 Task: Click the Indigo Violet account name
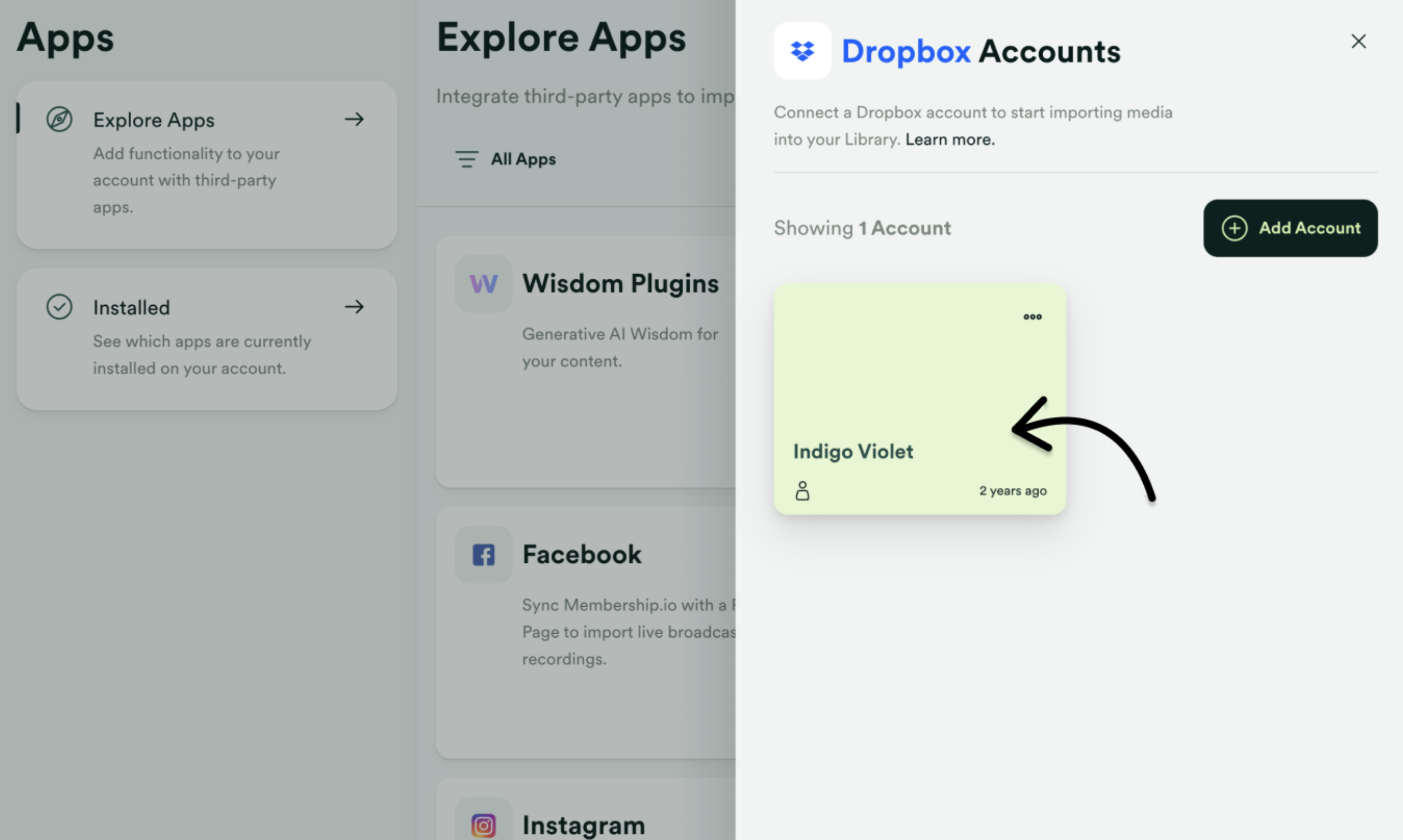853,452
